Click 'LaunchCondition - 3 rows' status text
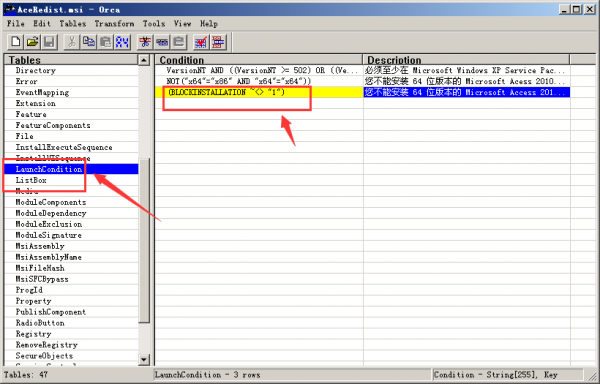600x384 pixels. (x=207, y=375)
